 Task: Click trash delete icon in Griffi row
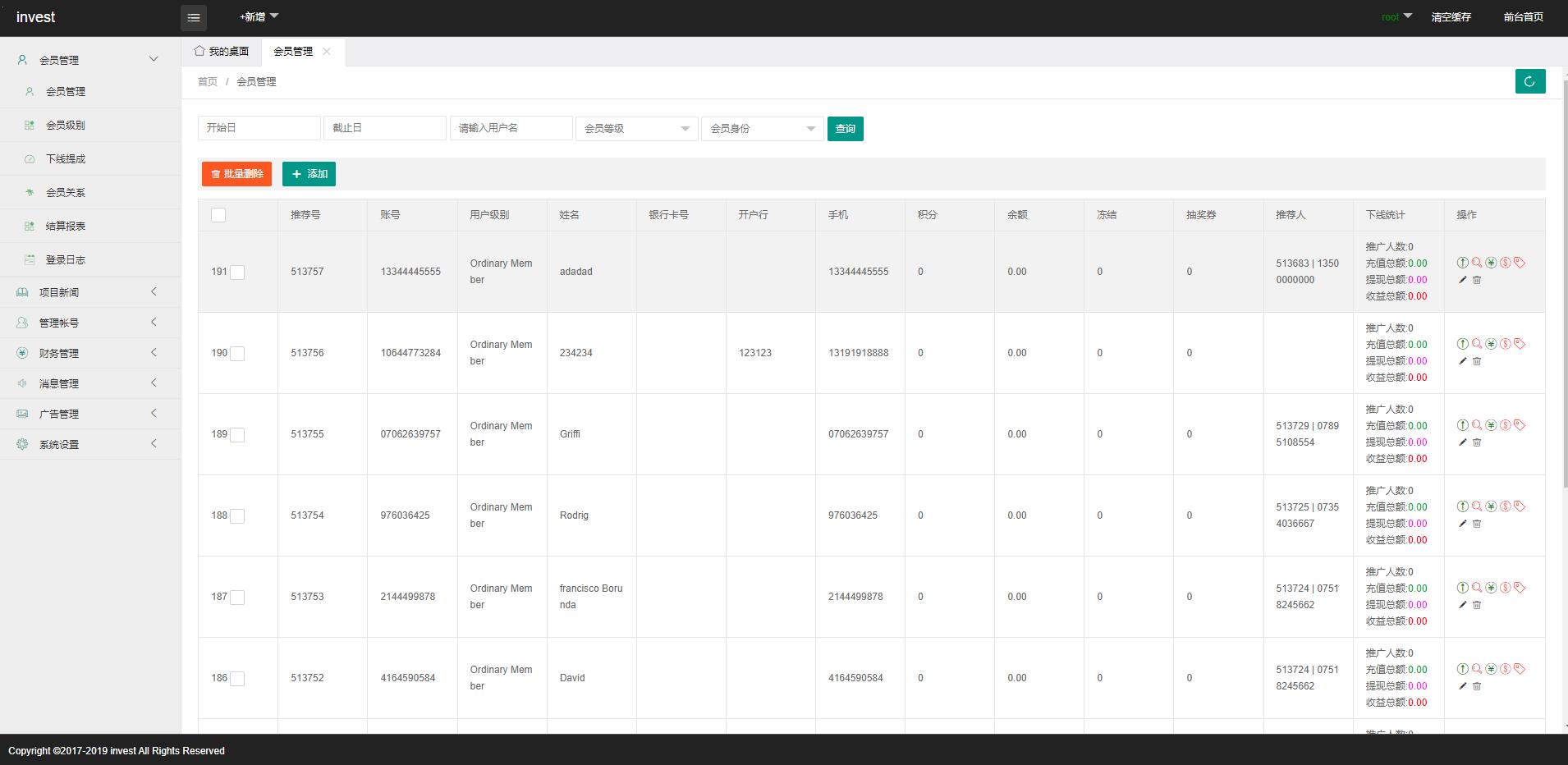[x=1477, y=442]
